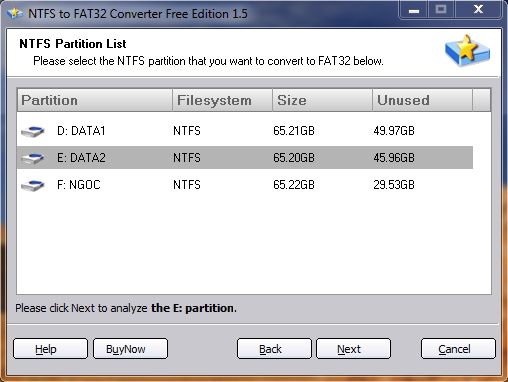Open the Help button
Screen dimensions: 508x382
50,349
